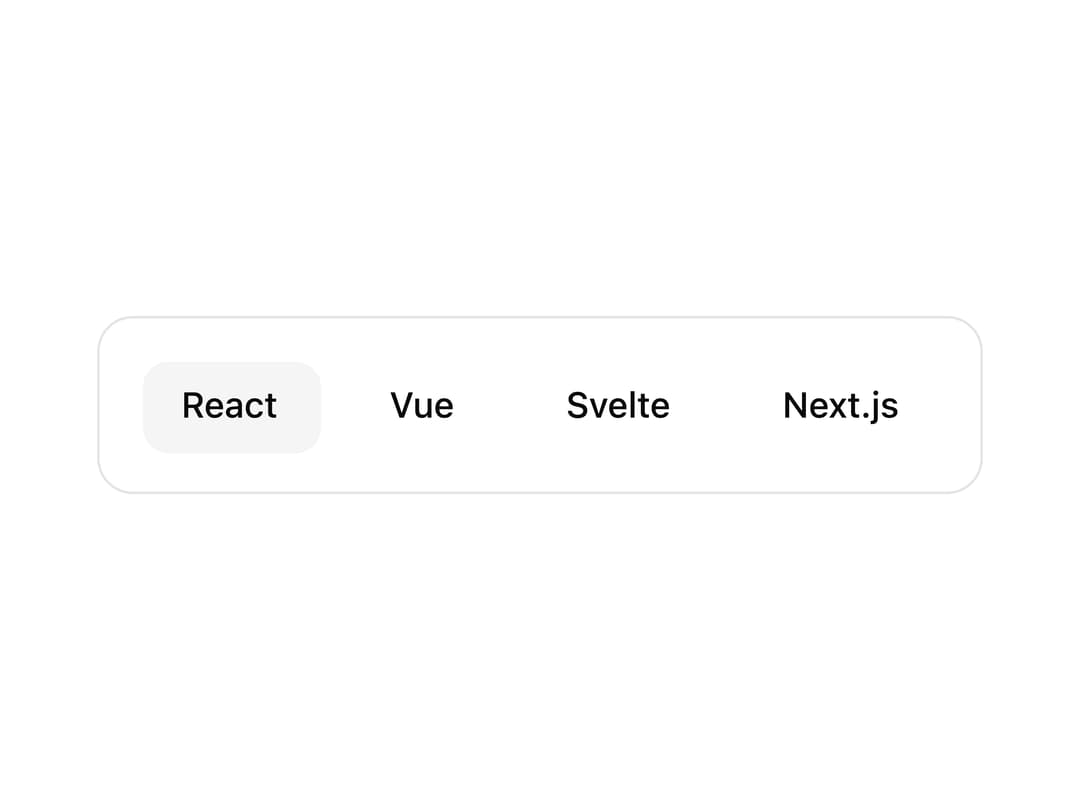Show Svelte framework content
The image size is (1080, 810).
point(618,407)
